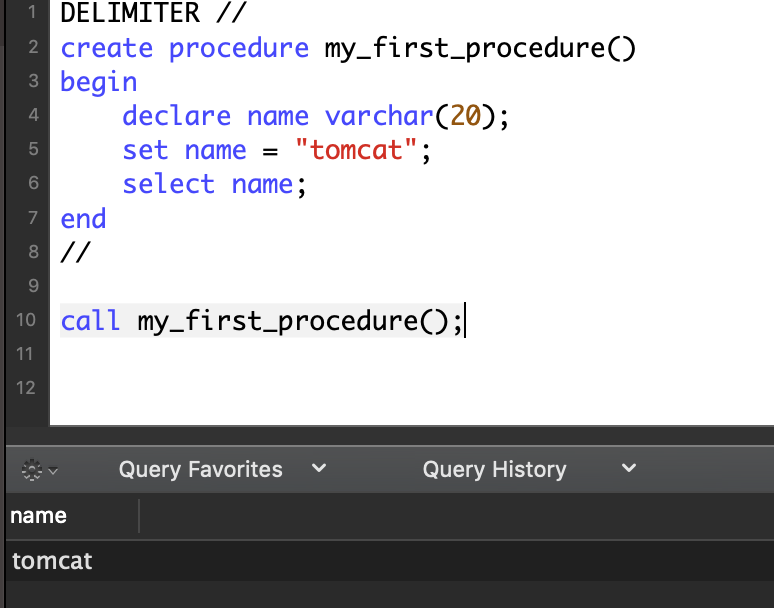Click the "declare" keyword on line 4
This screenshot has height=608, width=774.
pos(177,116)
